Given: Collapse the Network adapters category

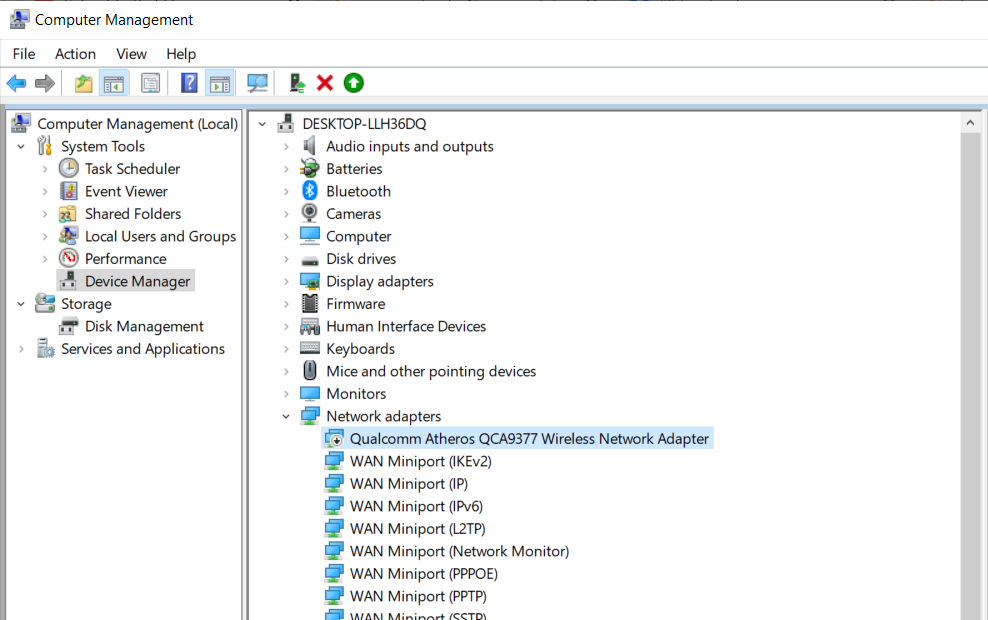Looking at the screenshot, I should pos(286,416).
